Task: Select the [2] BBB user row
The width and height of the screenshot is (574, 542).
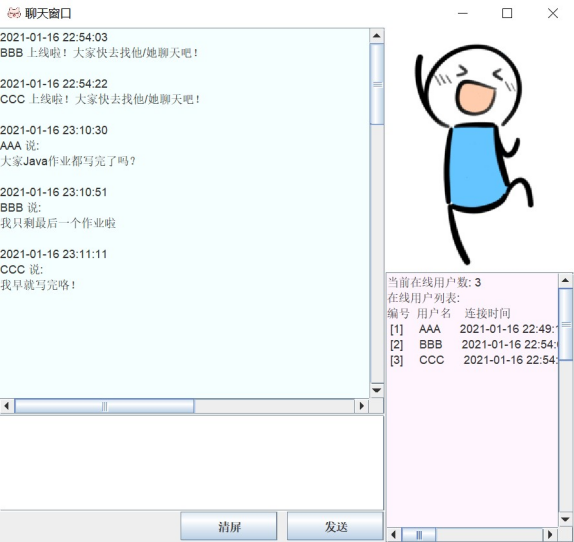Action: (x=473, y=344)
